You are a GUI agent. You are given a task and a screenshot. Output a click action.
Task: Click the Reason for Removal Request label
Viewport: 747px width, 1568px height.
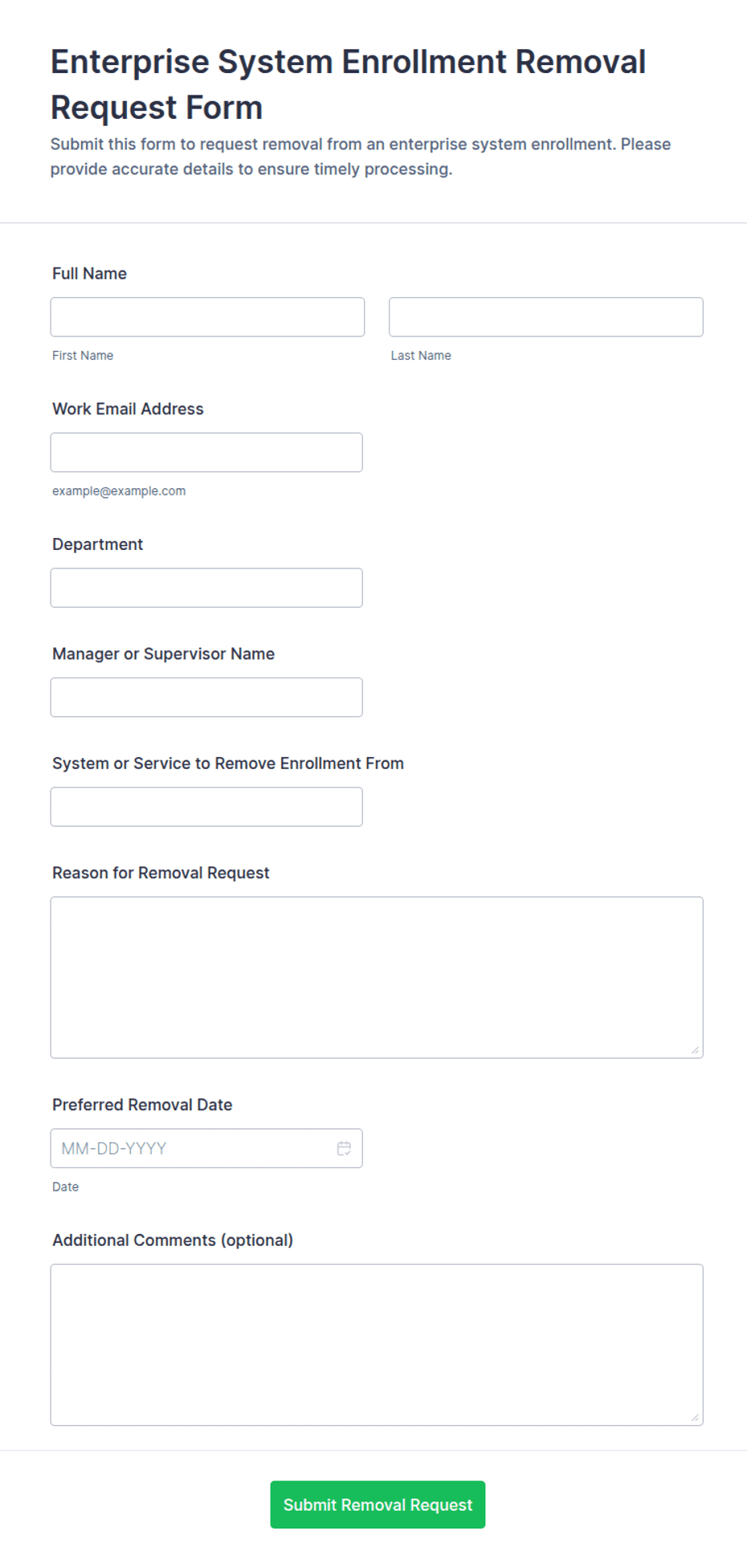tap(161, 873)
